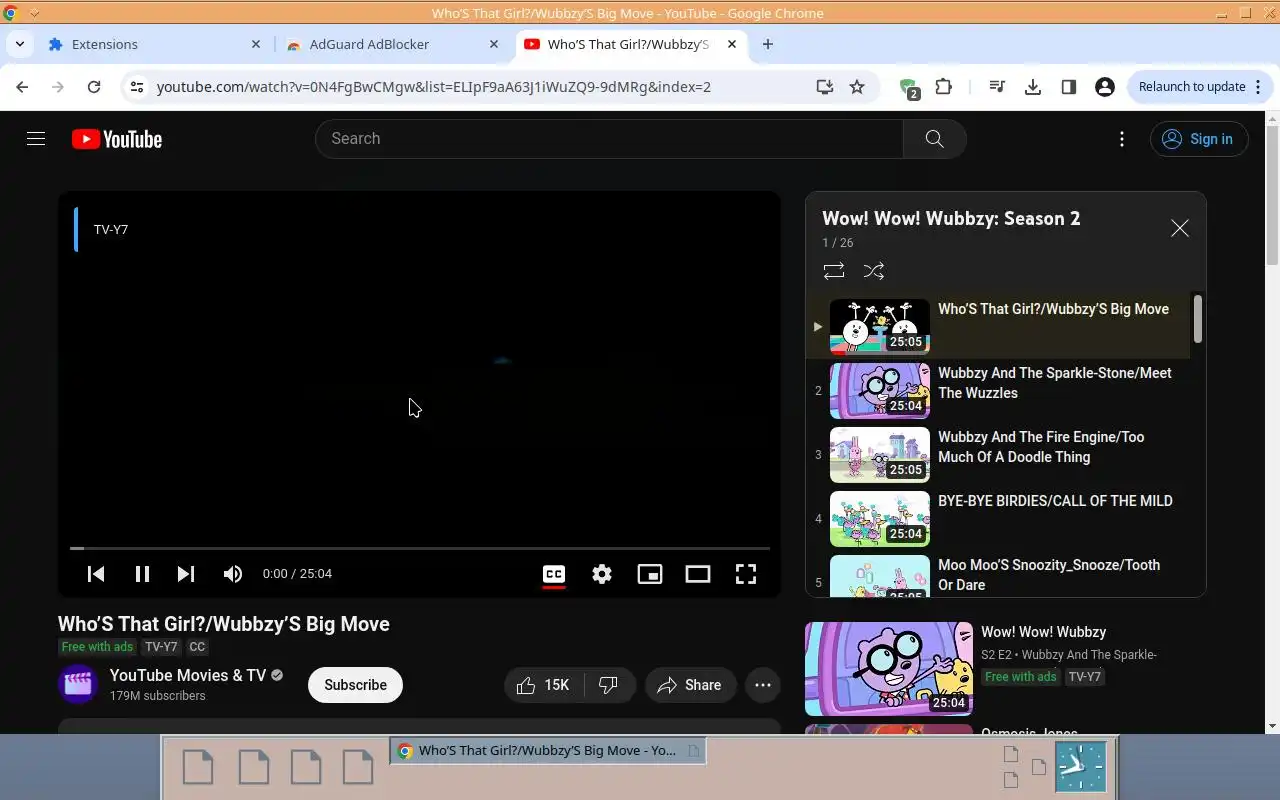Screen dimensions: 1280x800
Task: Click the video progress bar
Action: pyautogui.click(x=420, y=548)
